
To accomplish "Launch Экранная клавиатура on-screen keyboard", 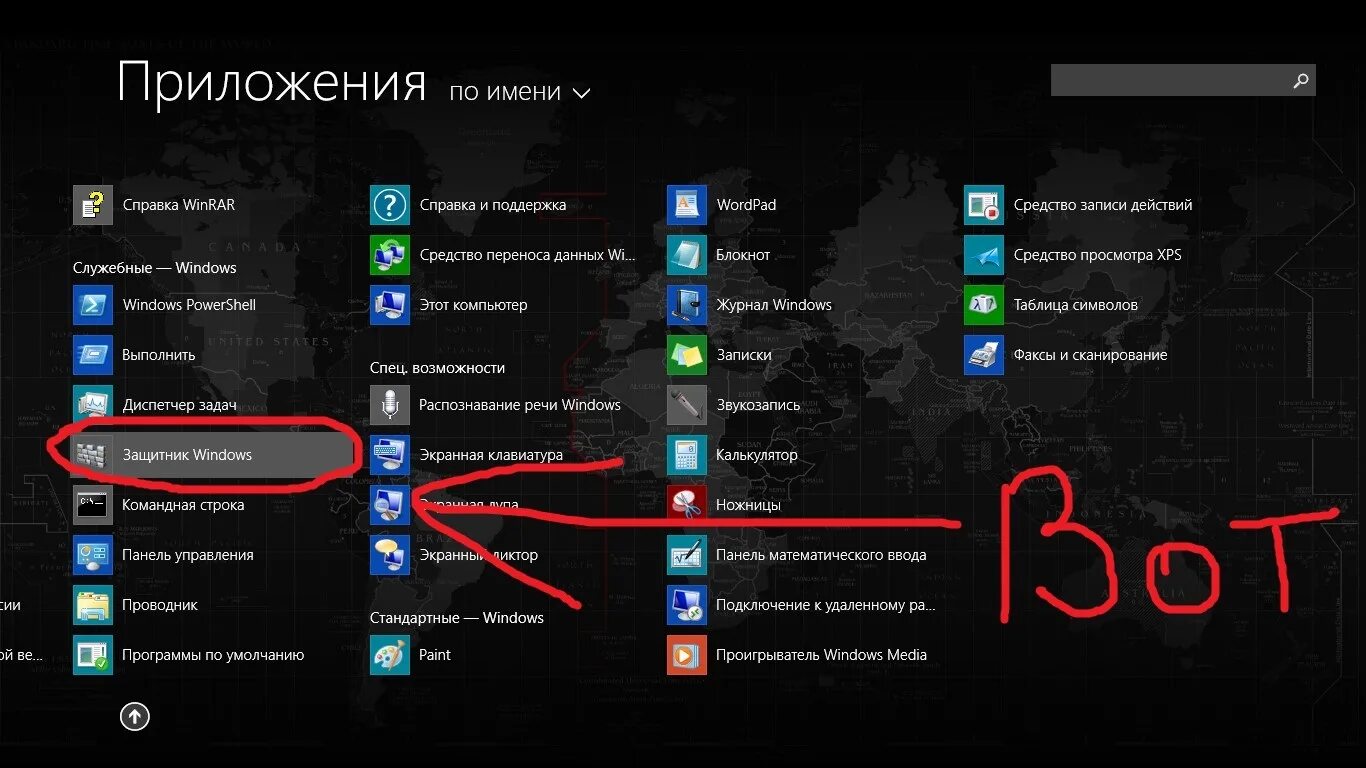I will click(x=466, y=455).
